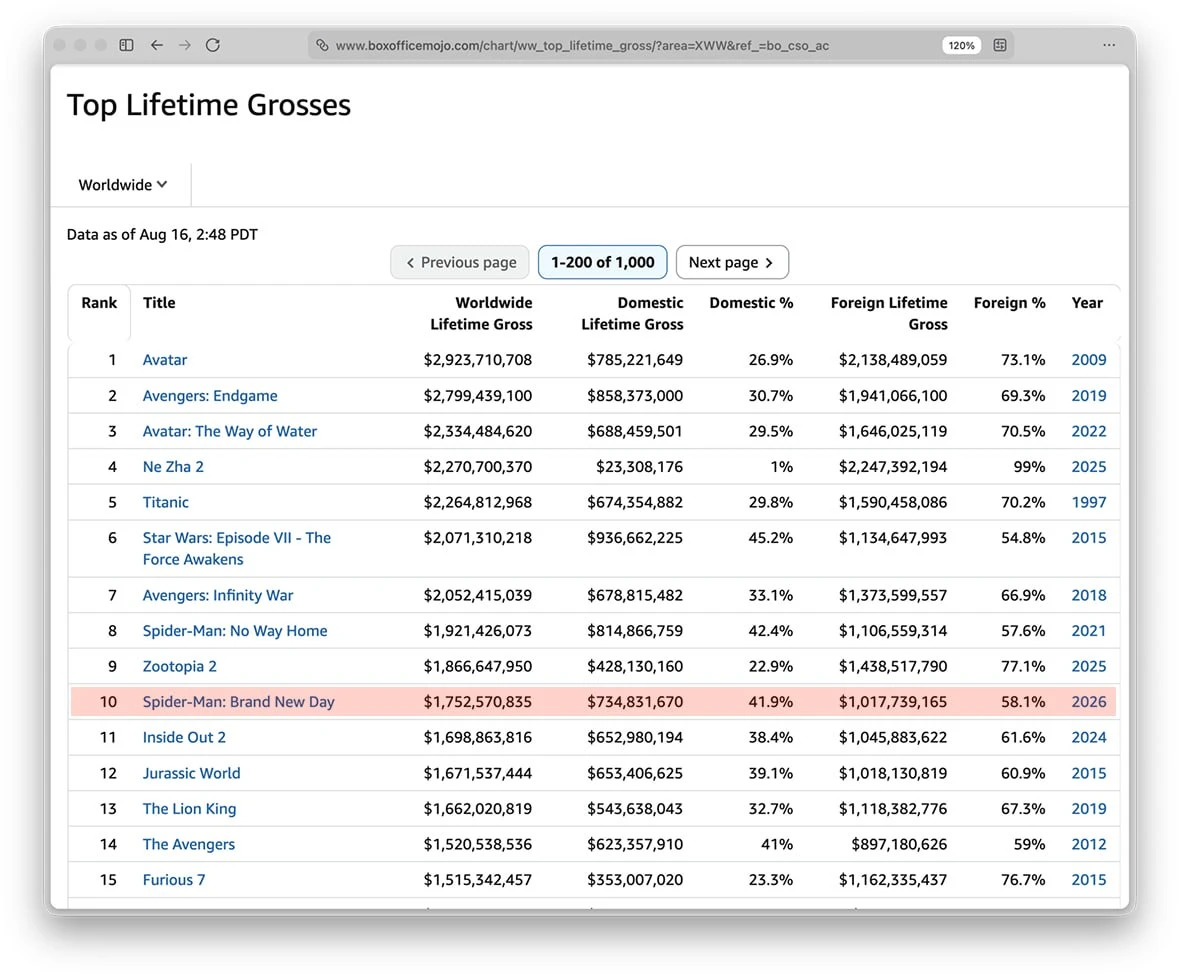Click year 2024 link
The height and width of the screenshot is (975, 1179).
point(1088,737)
